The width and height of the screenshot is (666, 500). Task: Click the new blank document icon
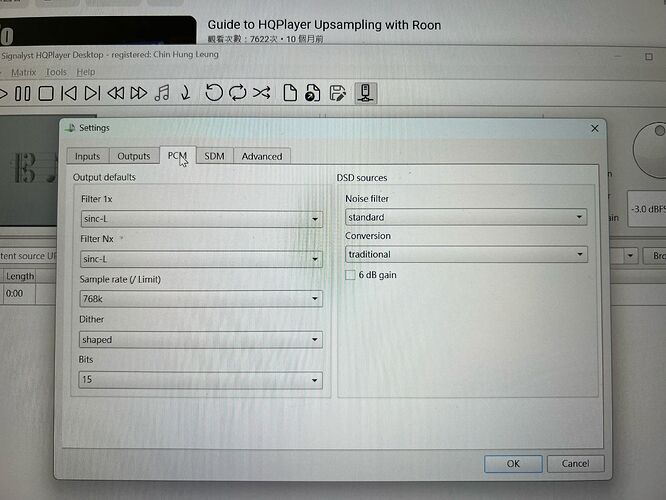290,93
